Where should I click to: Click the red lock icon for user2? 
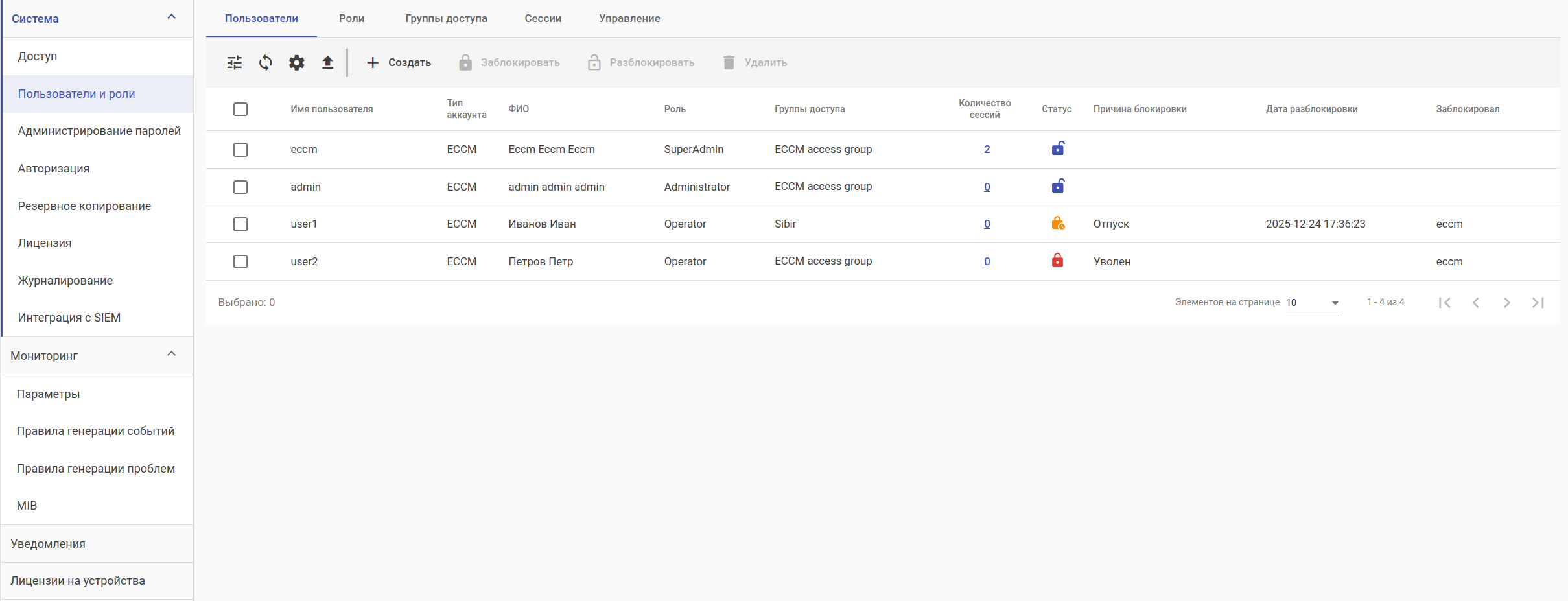pos(1057,261)
